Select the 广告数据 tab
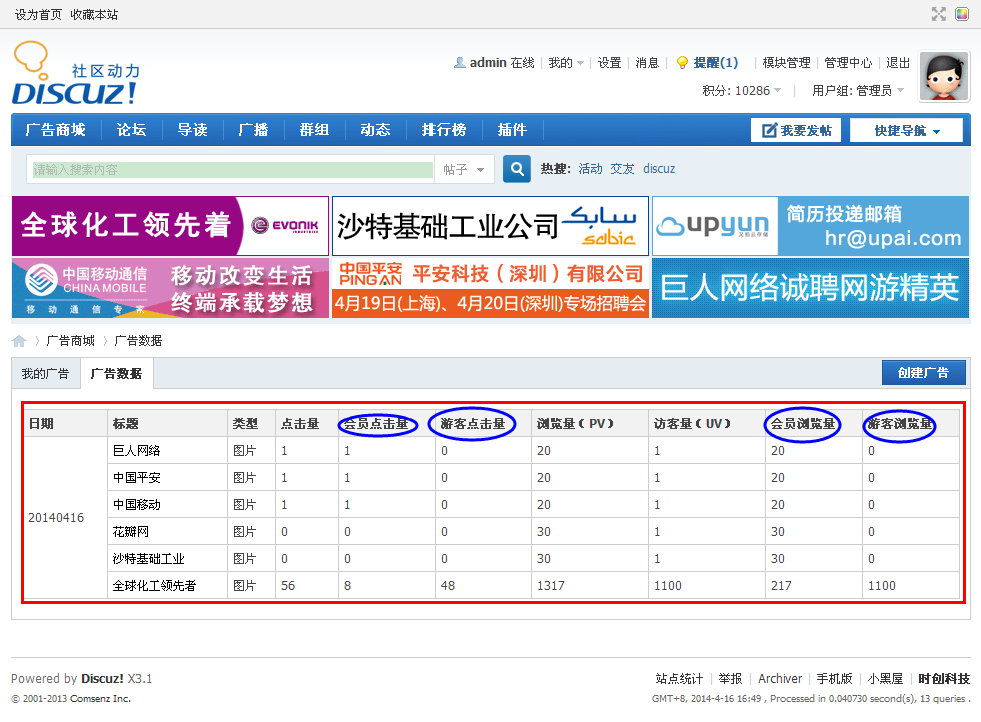This screenshot has height=722, width=981. [x=116, y=374]
